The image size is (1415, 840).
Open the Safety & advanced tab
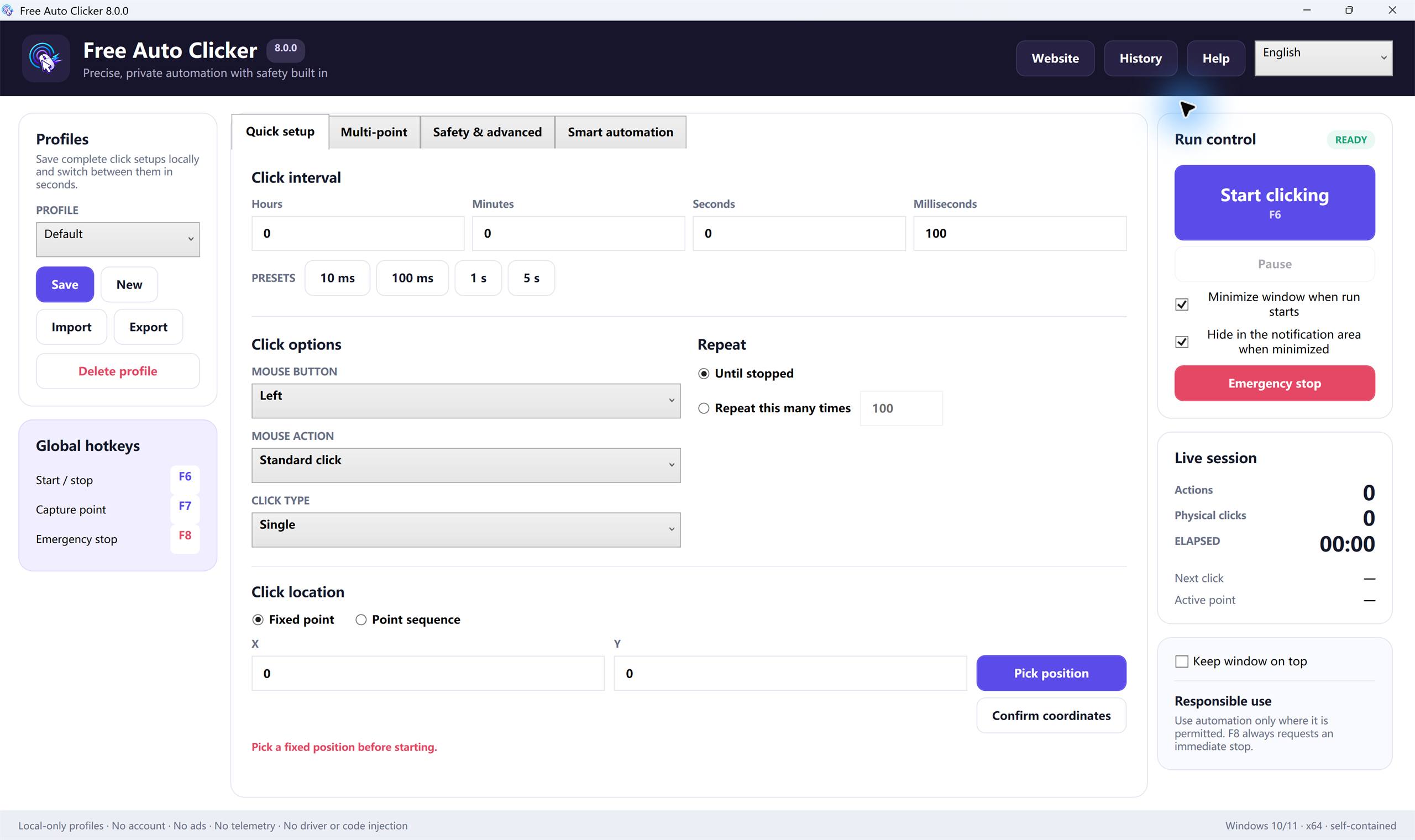point(488,133)
